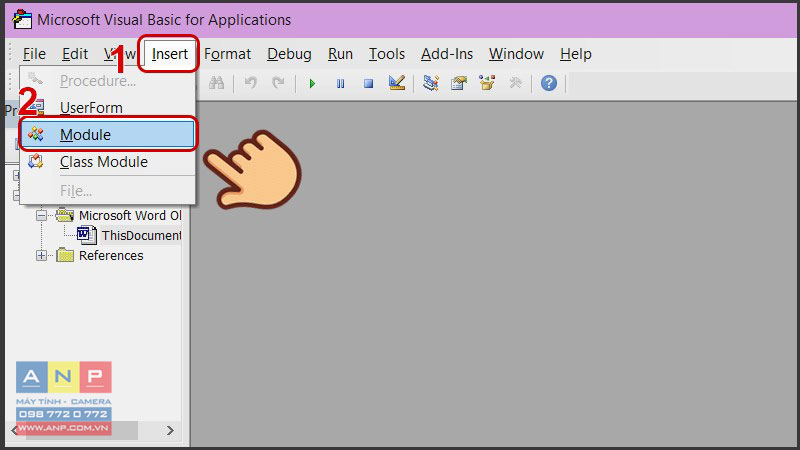Click the Class Module entry icon
800x450 pixels.
pyautogui.click(x=36, y=162)
